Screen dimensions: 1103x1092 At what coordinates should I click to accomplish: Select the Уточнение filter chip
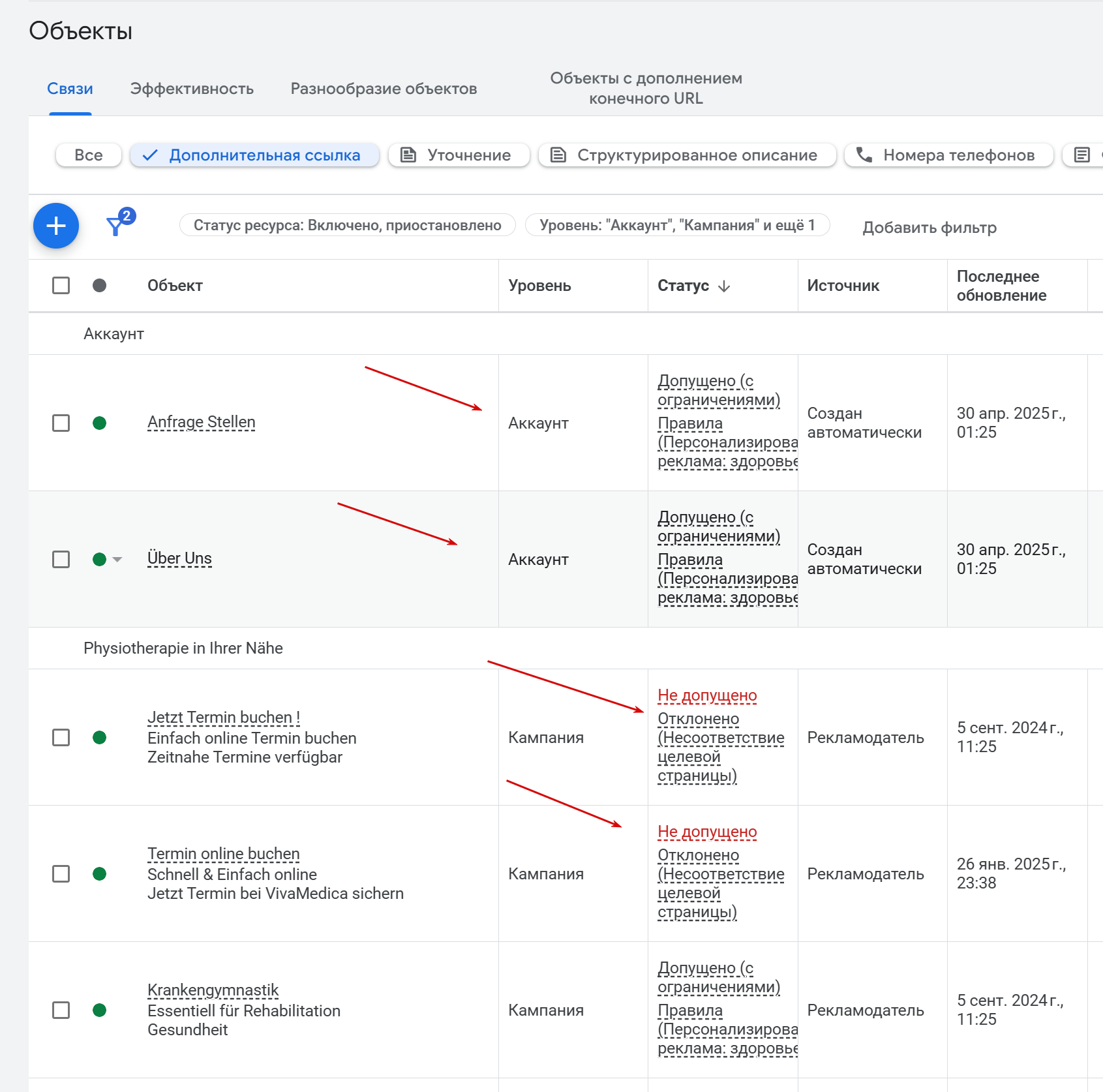(x=459, y=155)
